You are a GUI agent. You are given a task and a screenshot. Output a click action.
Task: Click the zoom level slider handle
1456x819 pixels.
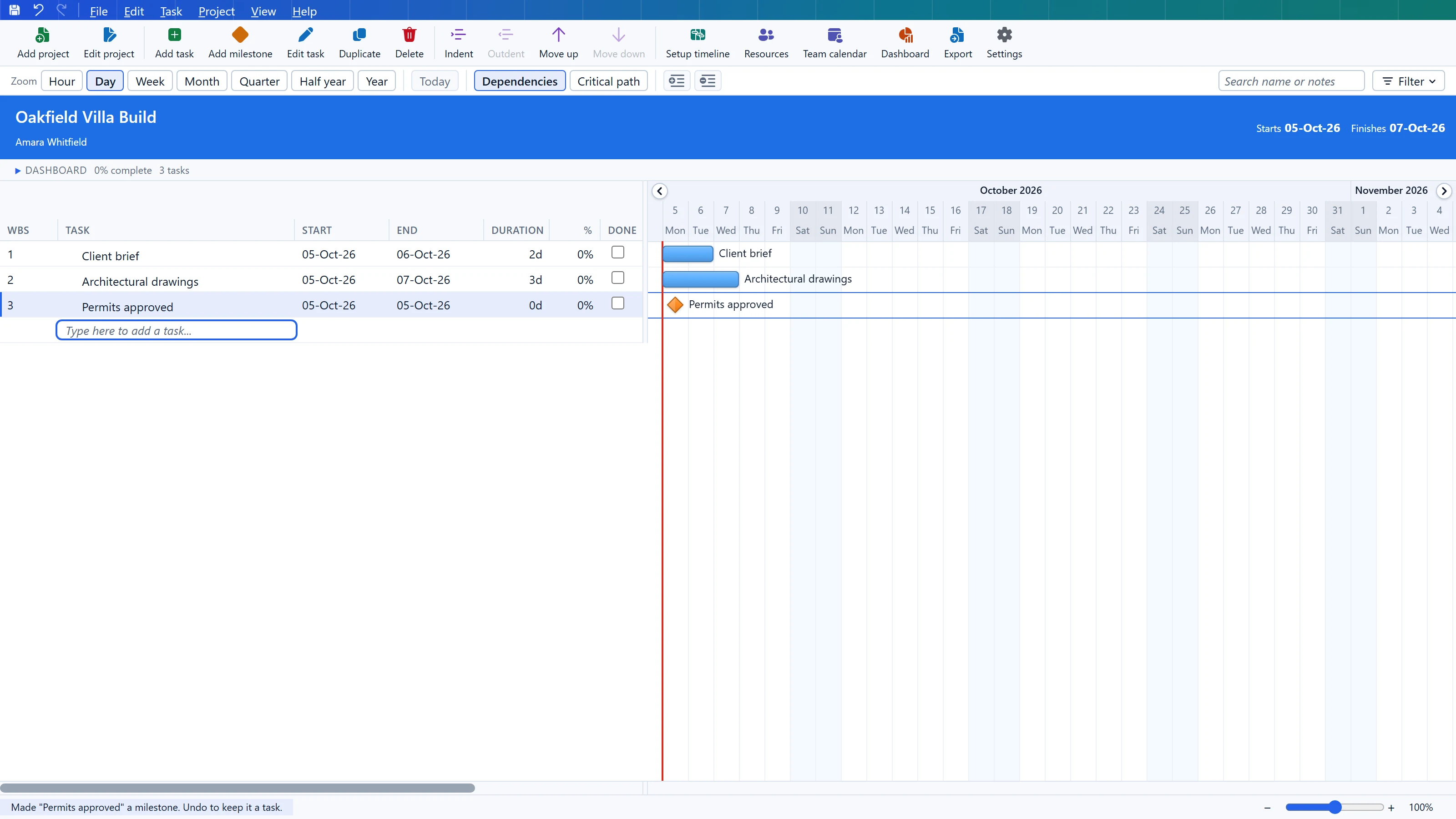[1335, 807]
